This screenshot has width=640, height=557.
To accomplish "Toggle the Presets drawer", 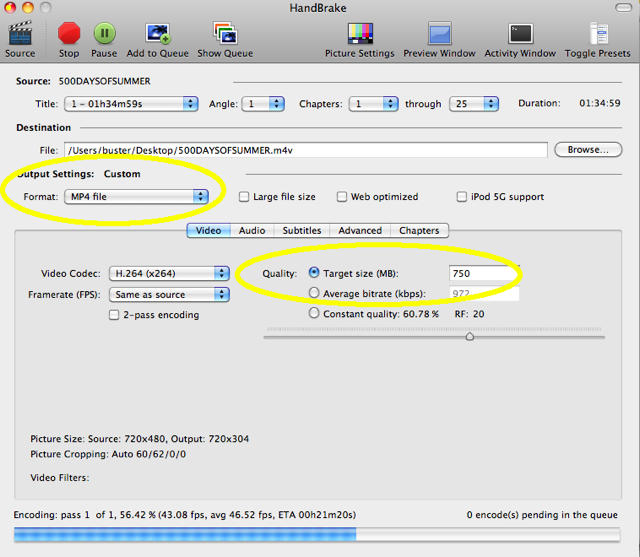I will click(x=597, y=34).
